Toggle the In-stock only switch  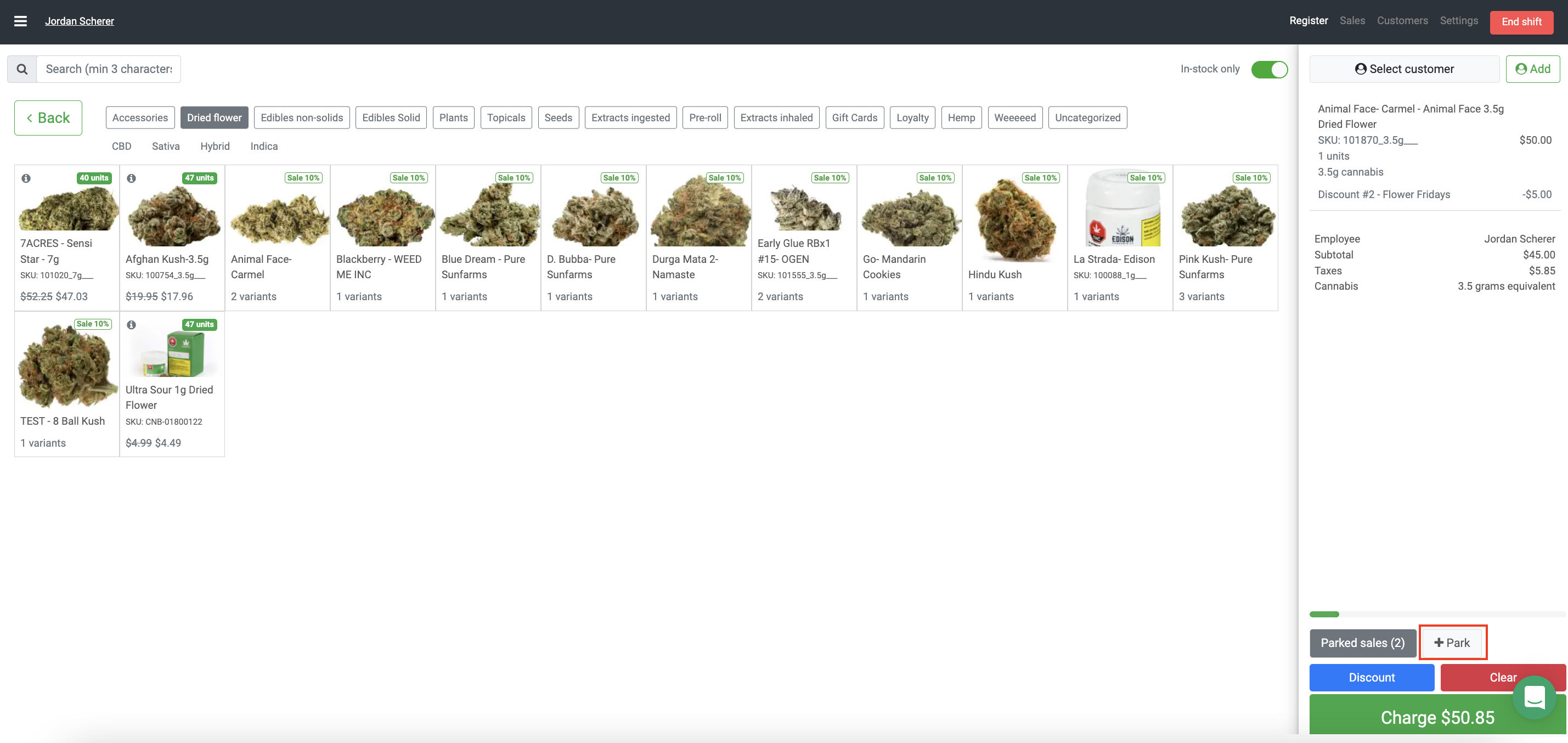click(1269, 70)
